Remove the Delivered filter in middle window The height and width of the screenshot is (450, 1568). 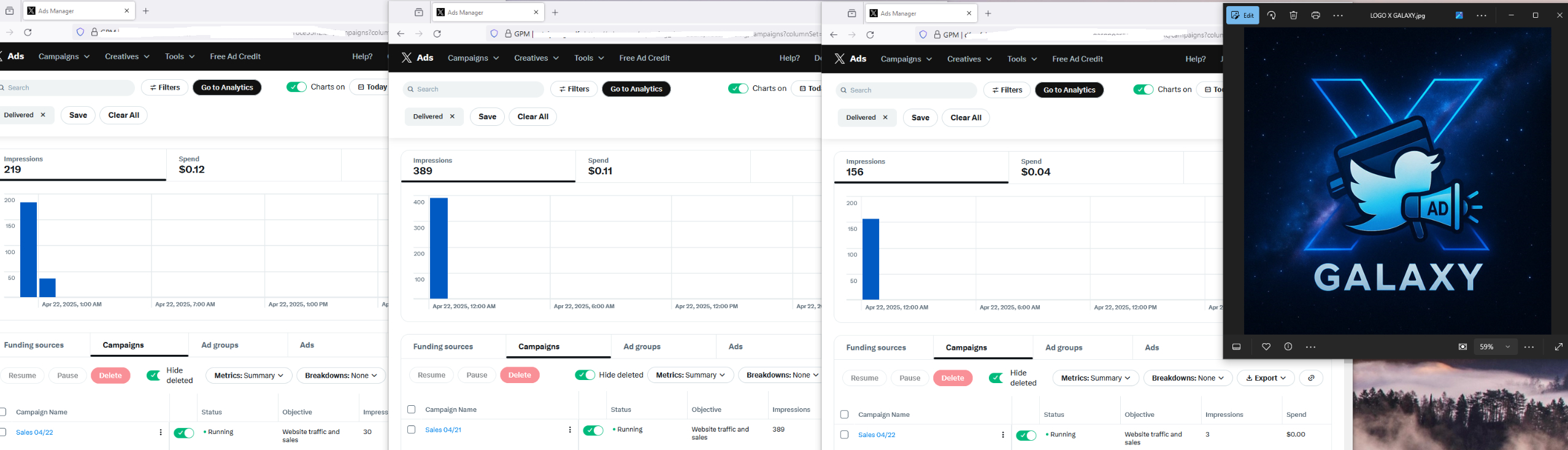(453, 117)
